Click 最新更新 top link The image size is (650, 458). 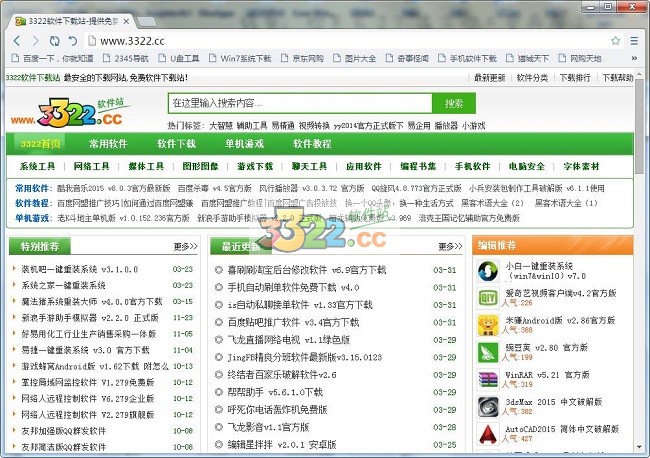coord(490,78)
